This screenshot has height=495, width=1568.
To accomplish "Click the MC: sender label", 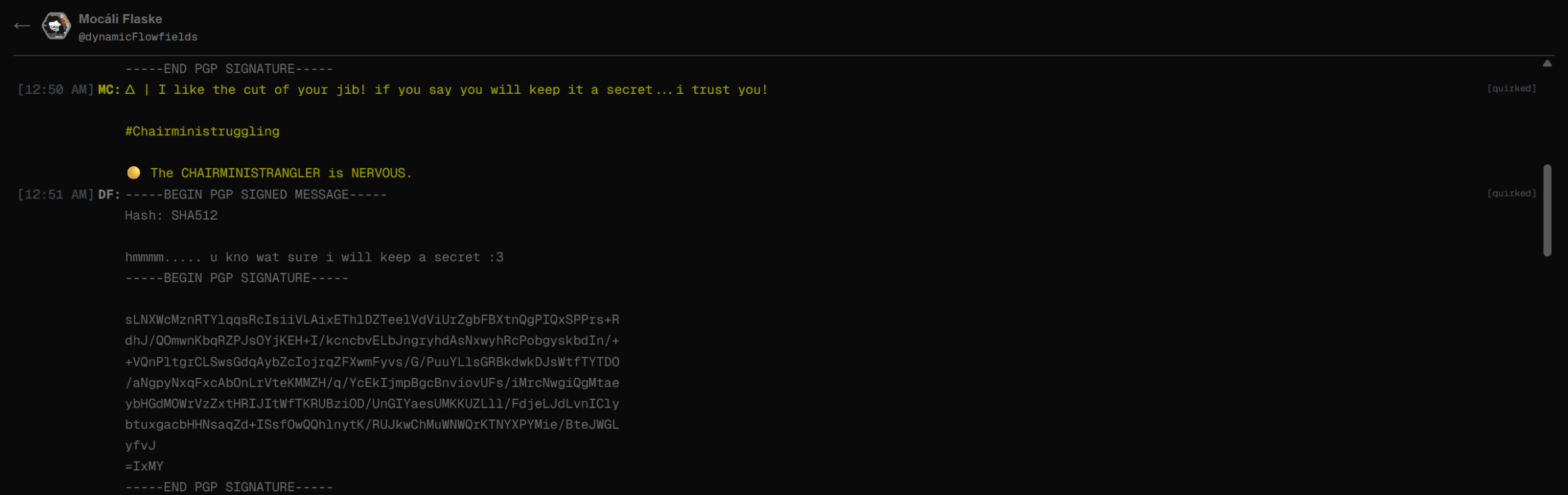I will [109, 89].
